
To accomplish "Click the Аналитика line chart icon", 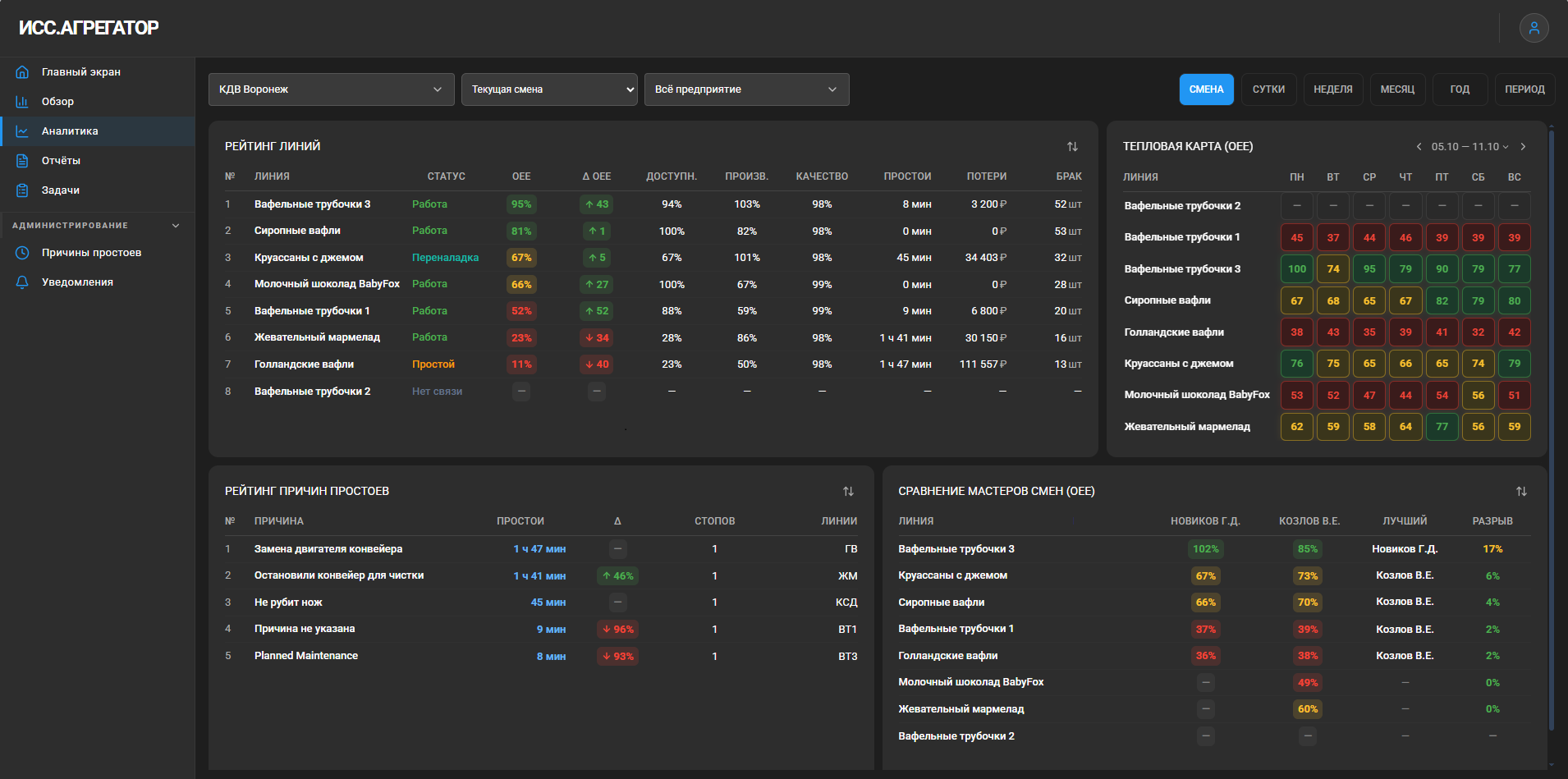I will coord(22,131).
